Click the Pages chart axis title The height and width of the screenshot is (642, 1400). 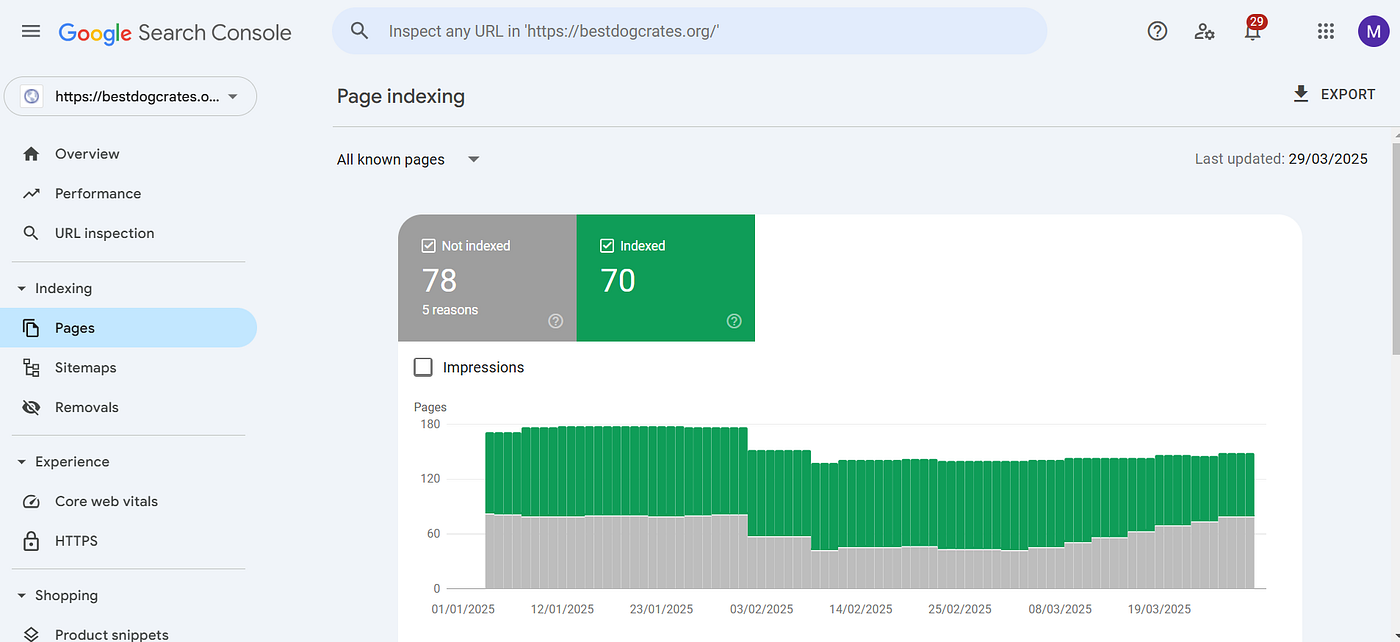pos(430,407)
